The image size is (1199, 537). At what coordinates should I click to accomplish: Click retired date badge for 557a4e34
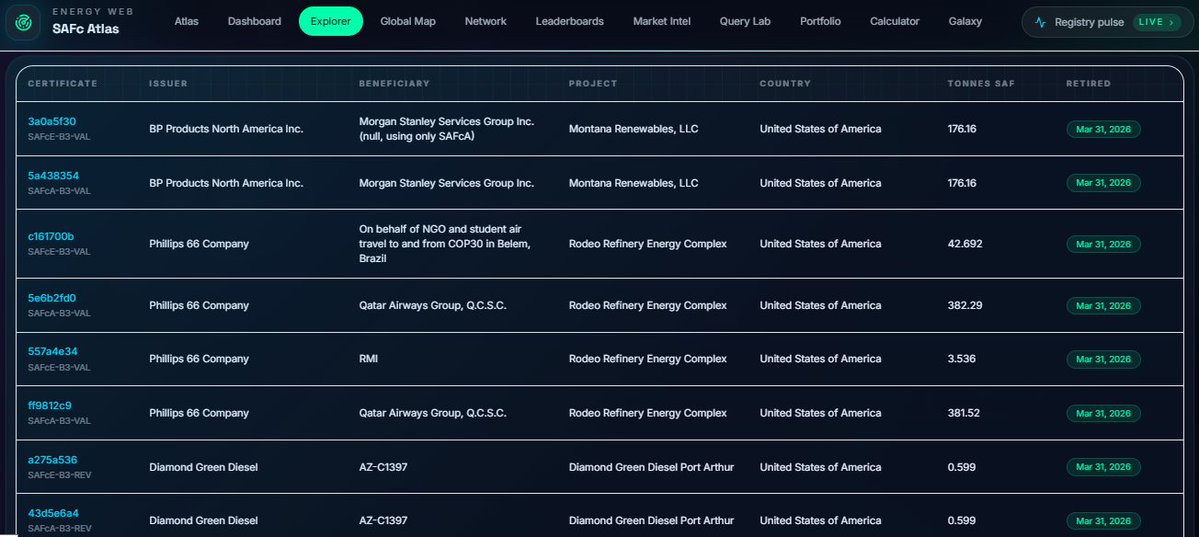(x=1103, y=359)
